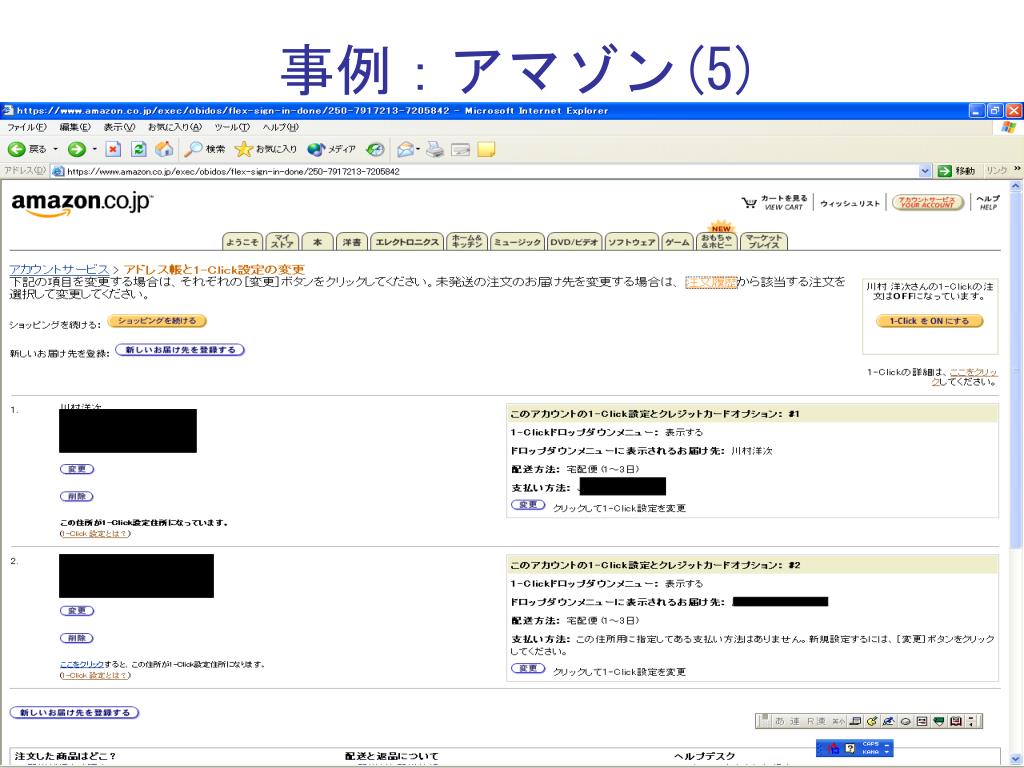Click 変更 button under address 1
The height and width of the screenshot is (768, 1024).
pos(77,469)
